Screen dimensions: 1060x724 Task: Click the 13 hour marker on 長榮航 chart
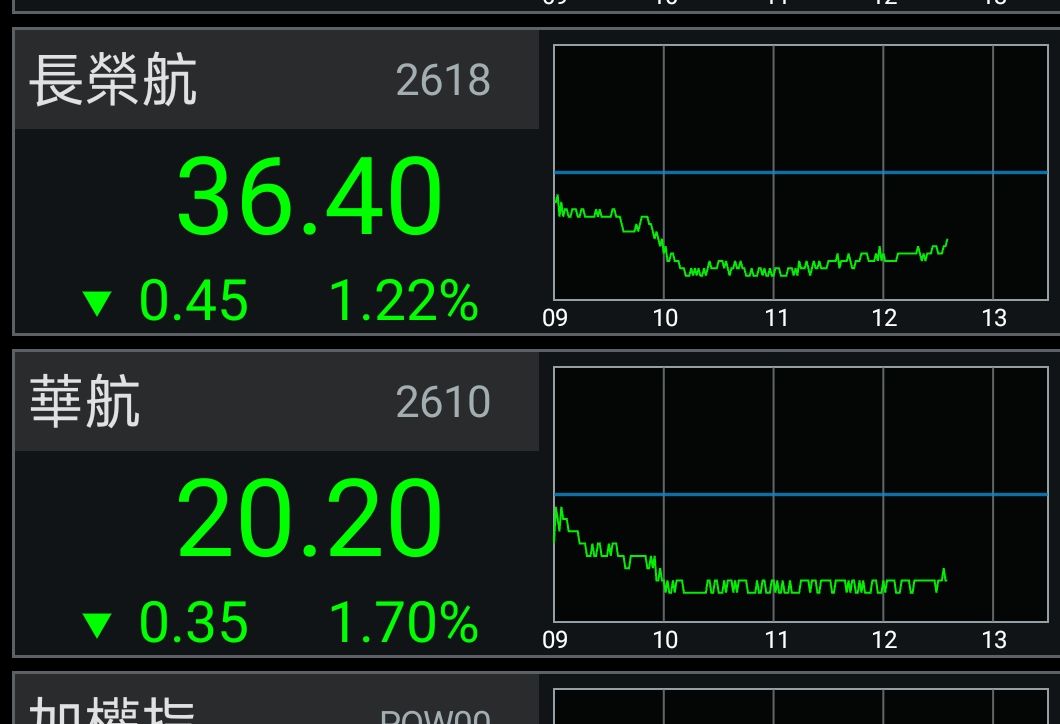[994, 318]
